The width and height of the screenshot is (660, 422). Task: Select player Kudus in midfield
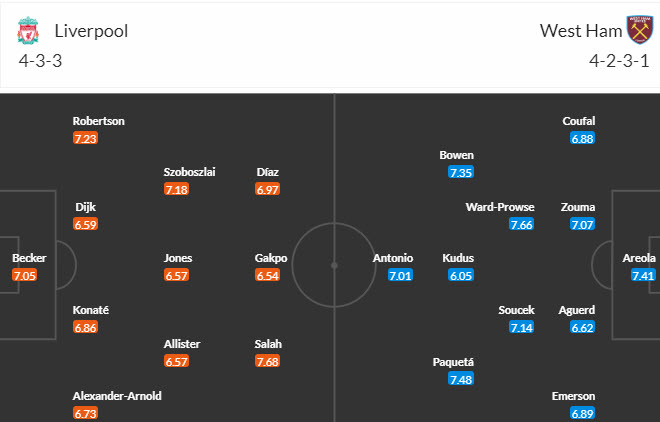click(x=458, y=258)
